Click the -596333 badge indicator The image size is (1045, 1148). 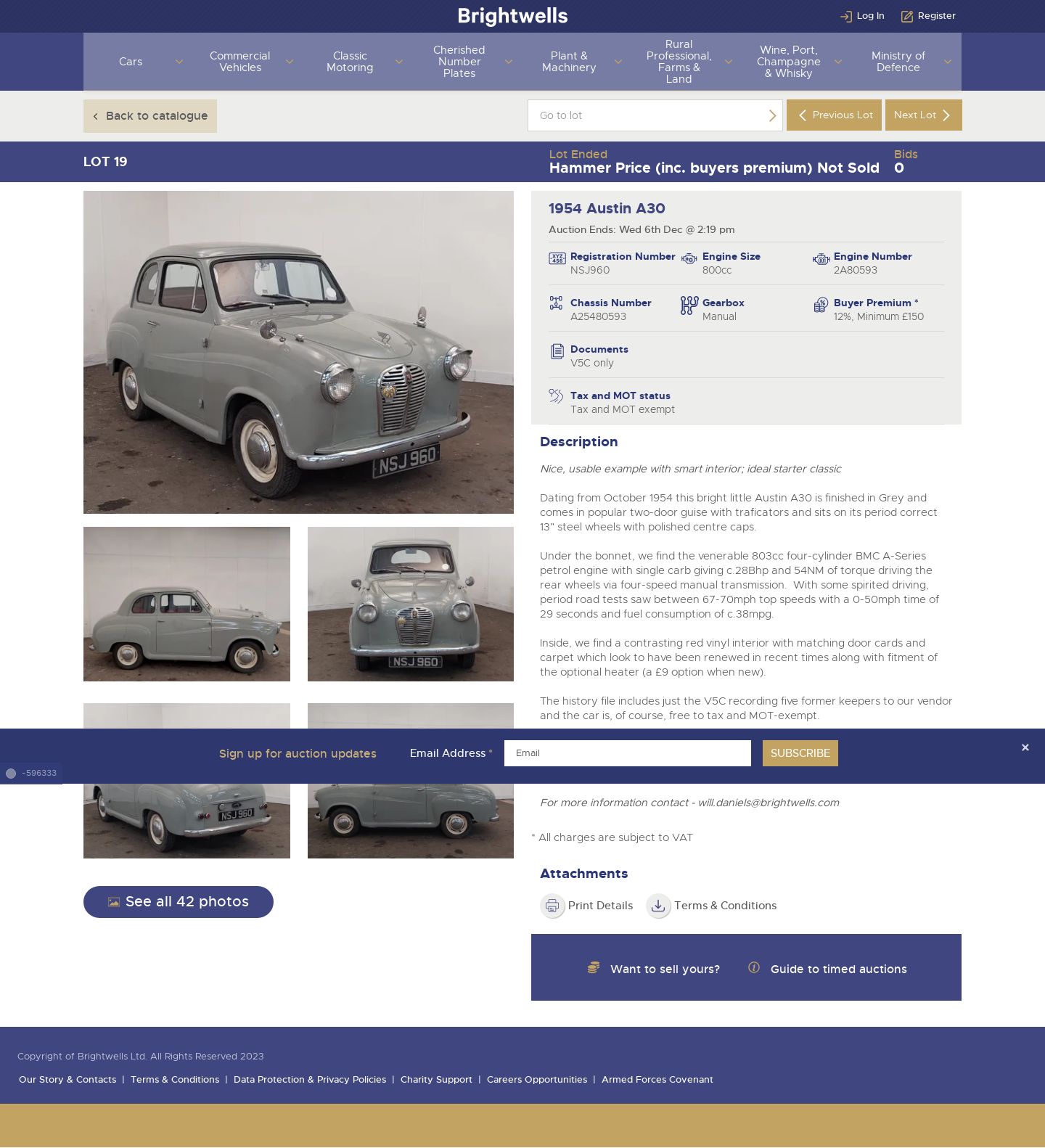[x=31, y=774]
